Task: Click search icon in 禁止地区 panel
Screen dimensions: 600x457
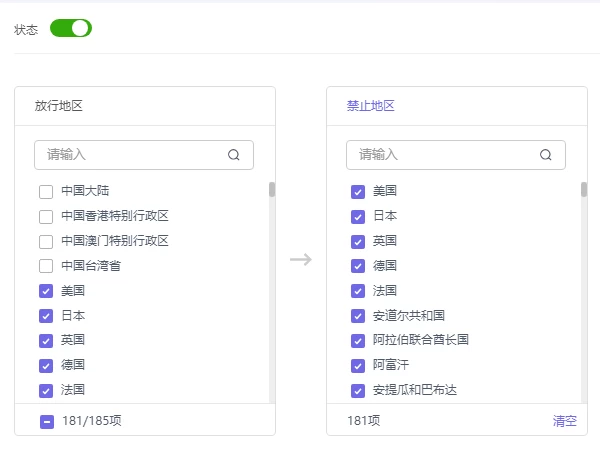Action: 546,155
